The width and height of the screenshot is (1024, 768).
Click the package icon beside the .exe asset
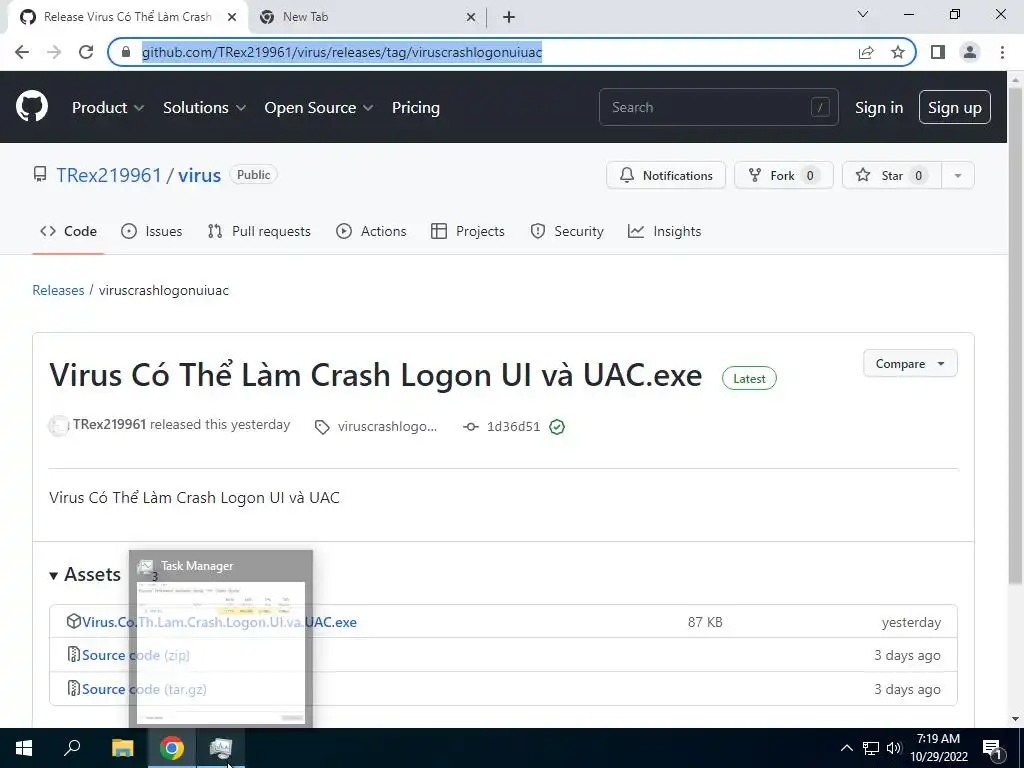(x=74, y=621)
